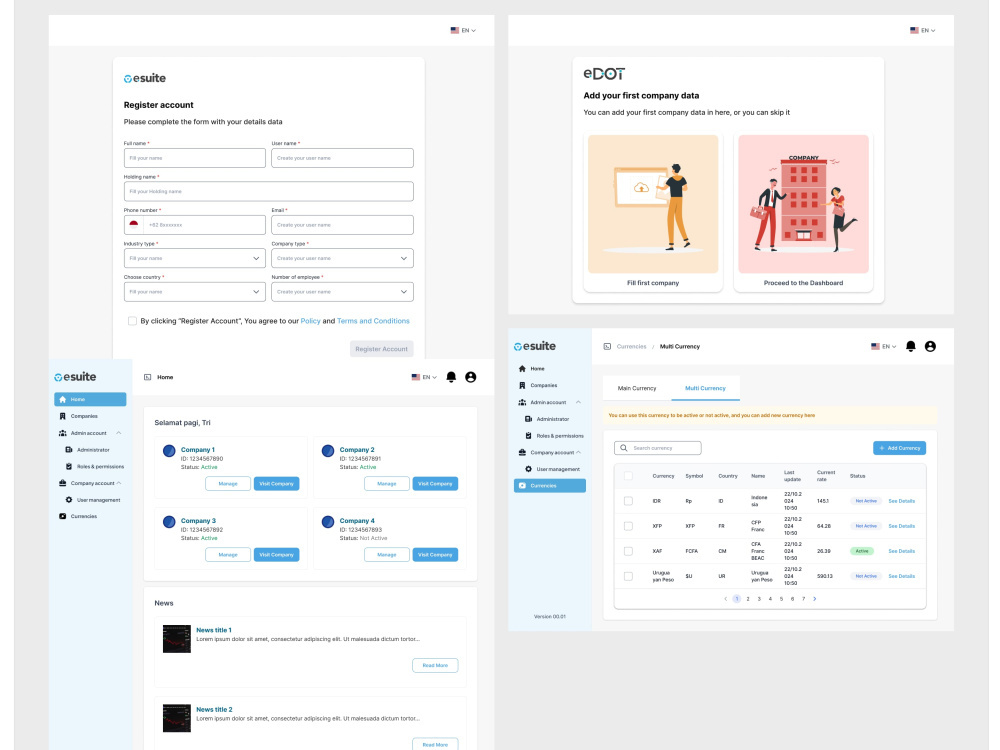
Task: Click the notification bell in Home dashboard header
Action: coord(451,377)
